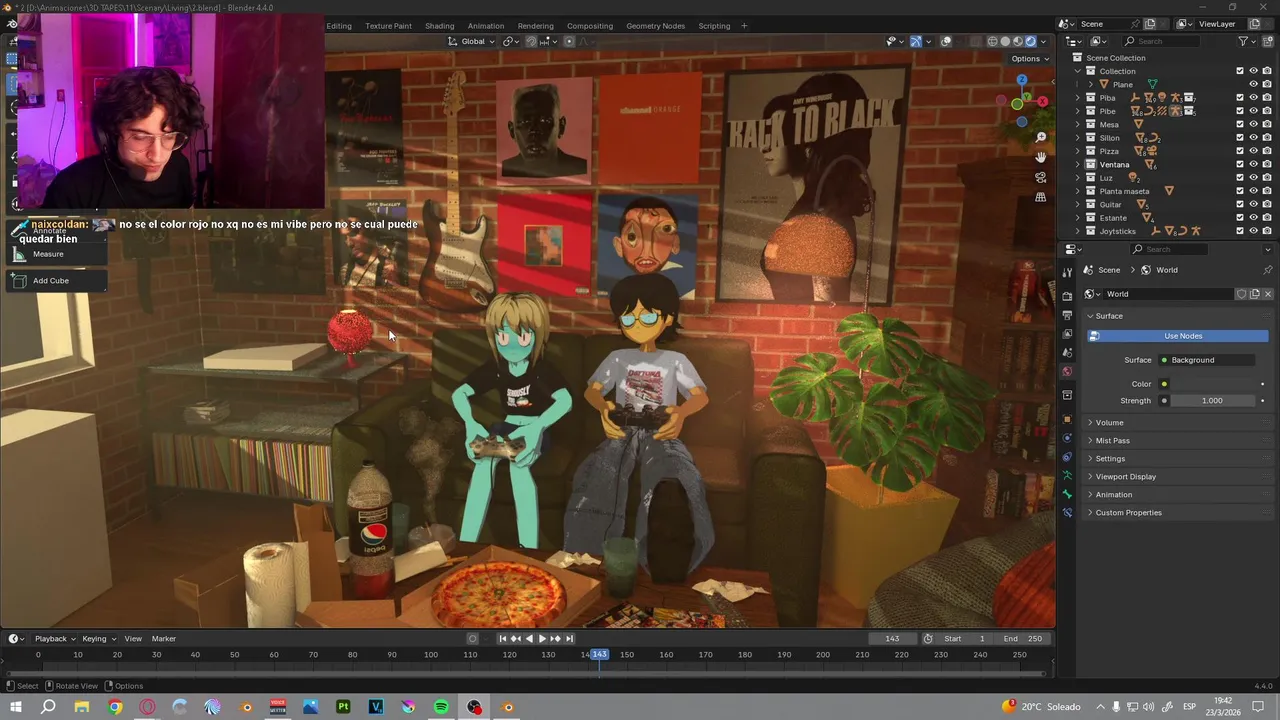Expand the Joytsticks collection
This screenshot has width=1280, height=720.
coord(1078,231)
